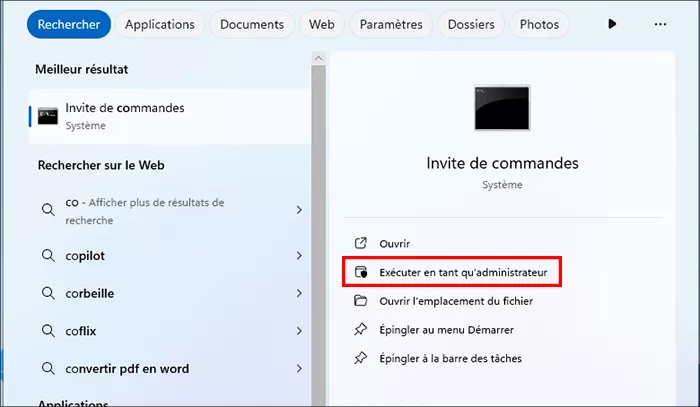Click the search icon beside 'co'
Image resolution: width=700 pixels, height=407 pixels.
(x=48, y=210)
